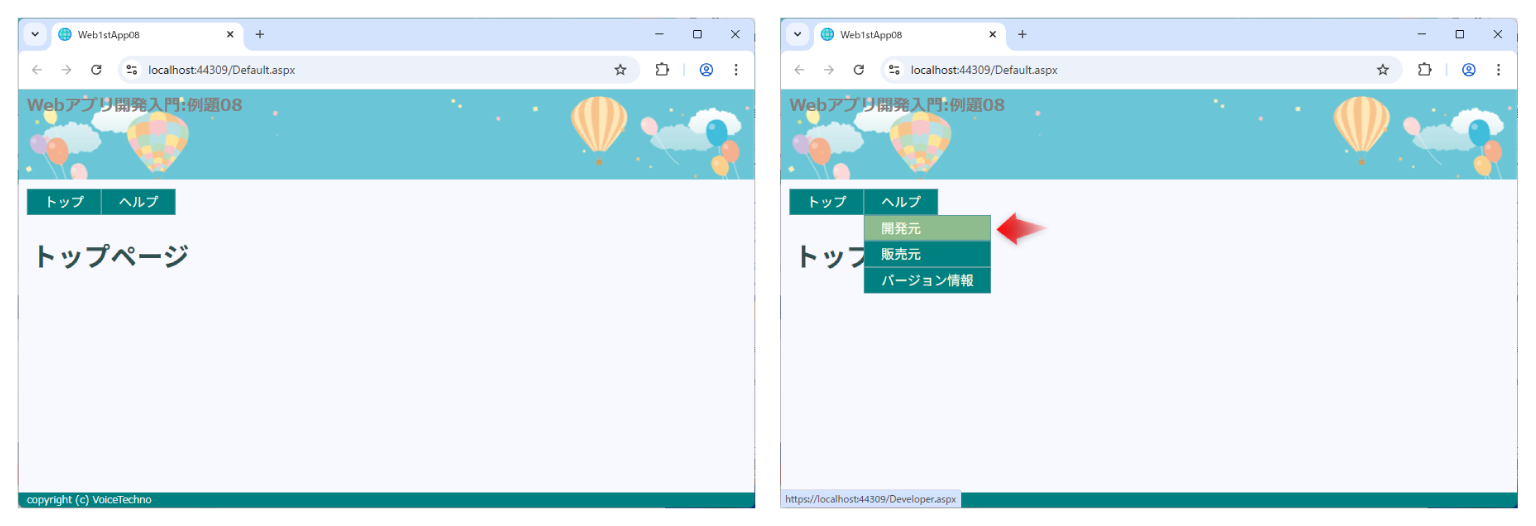Viewport: 1536px width, 526px height.
Task: Open tab search dropdown in right window
Action: pos(798,34)
